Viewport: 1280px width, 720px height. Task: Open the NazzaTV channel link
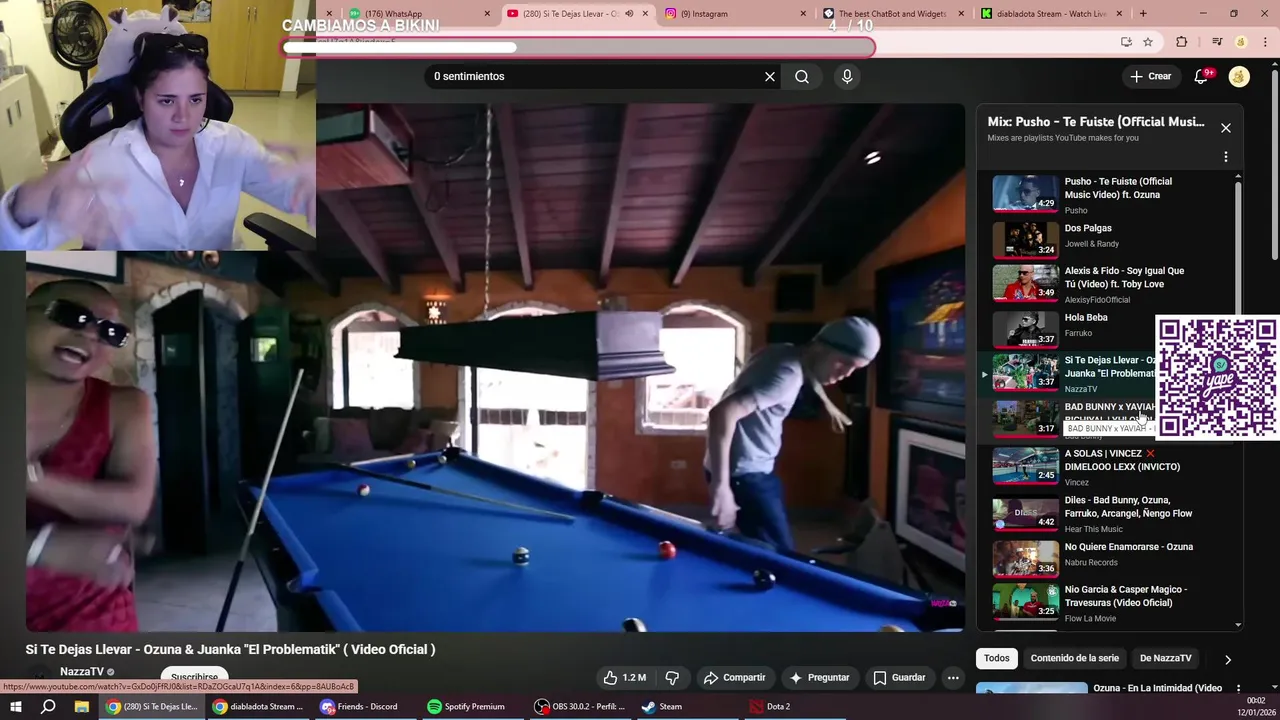tap(82, 672)
